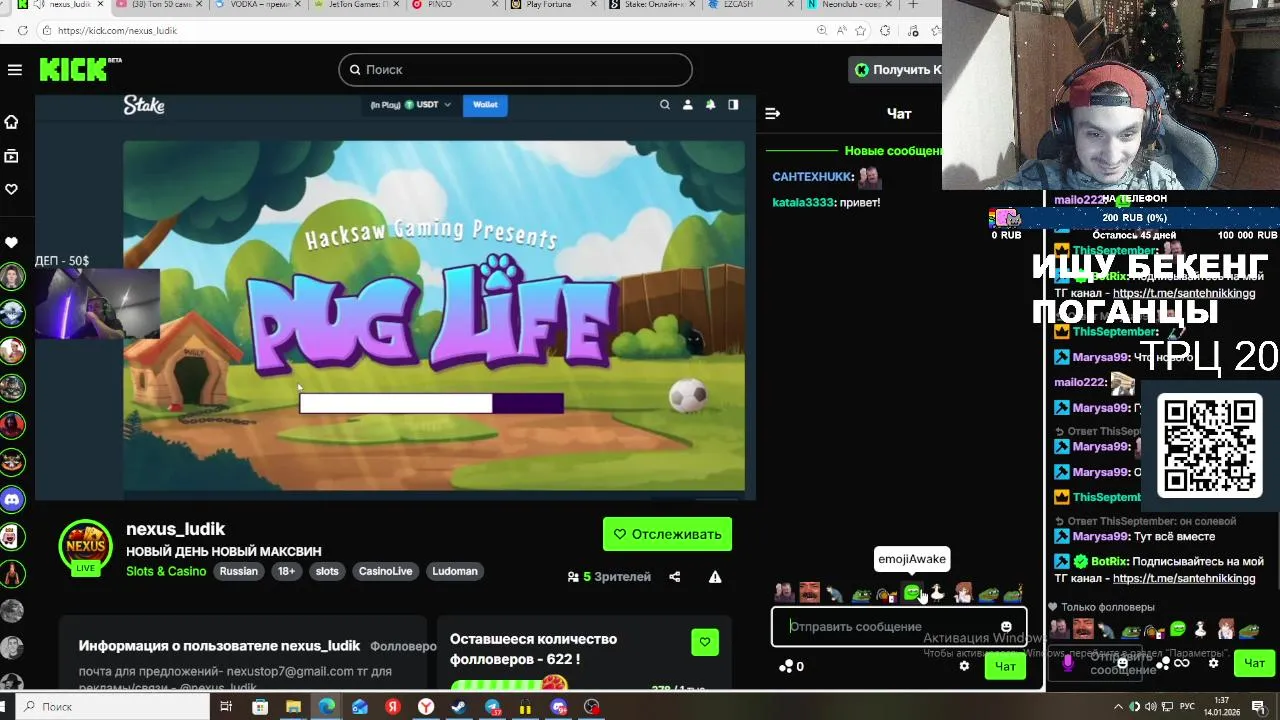Open Discord icon in Kick sidebar
The width and height of the screenshot is (1280, 720).
(12, 499)
